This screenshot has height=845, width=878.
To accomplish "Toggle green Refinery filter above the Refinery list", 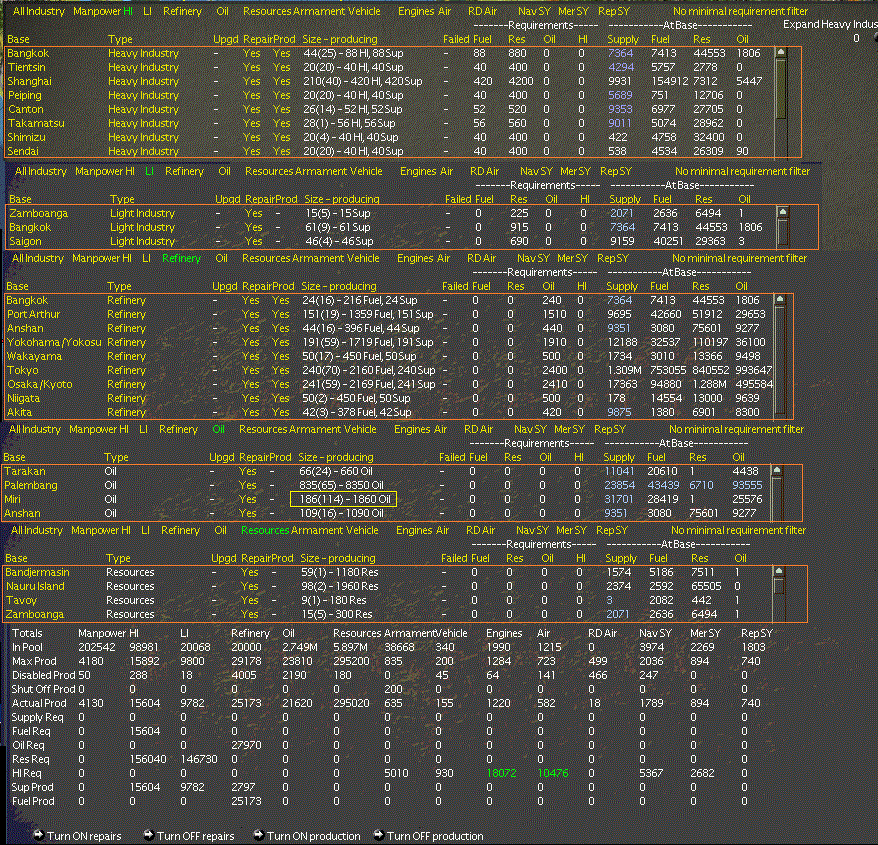I will point(181,258).
